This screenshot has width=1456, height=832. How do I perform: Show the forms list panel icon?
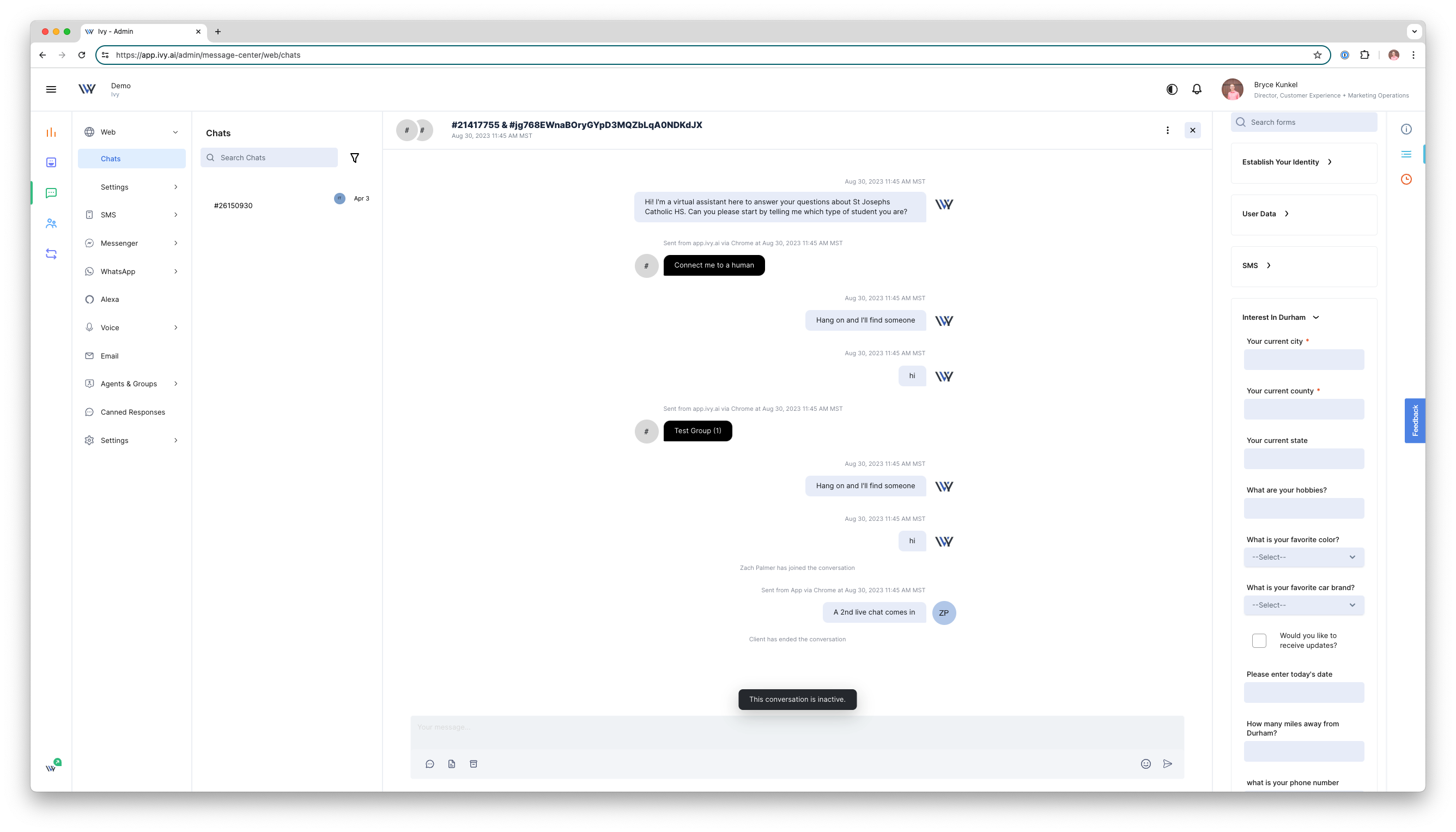point(1406,154)
